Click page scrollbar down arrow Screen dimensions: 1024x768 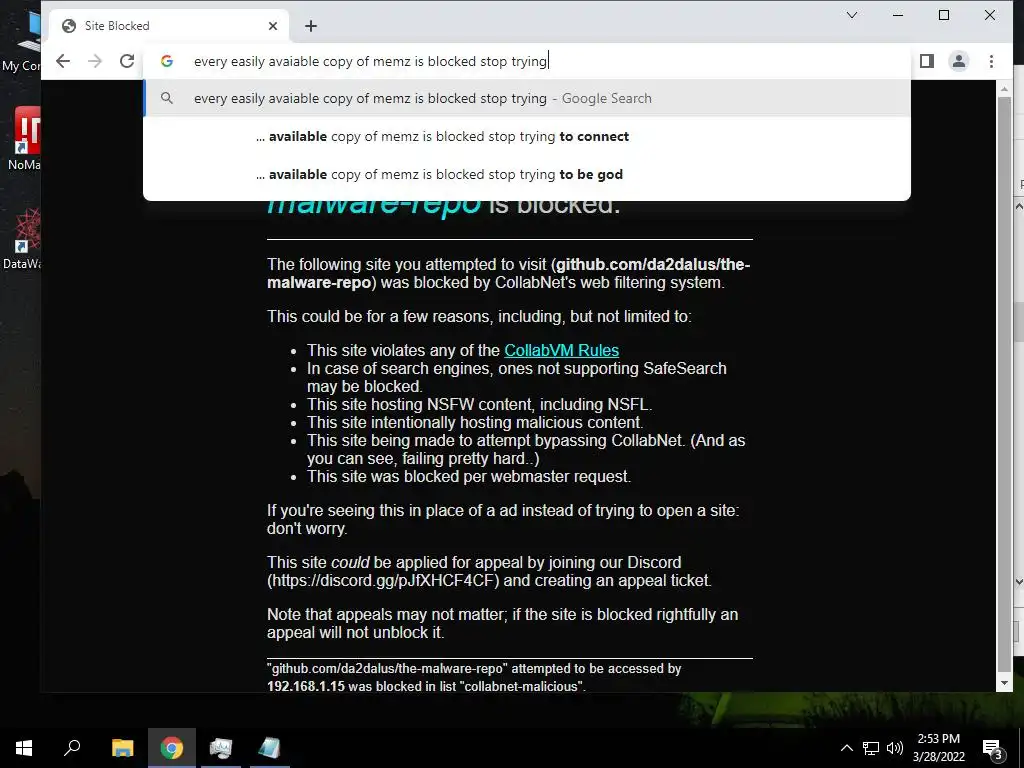[x=1004, y=683]
